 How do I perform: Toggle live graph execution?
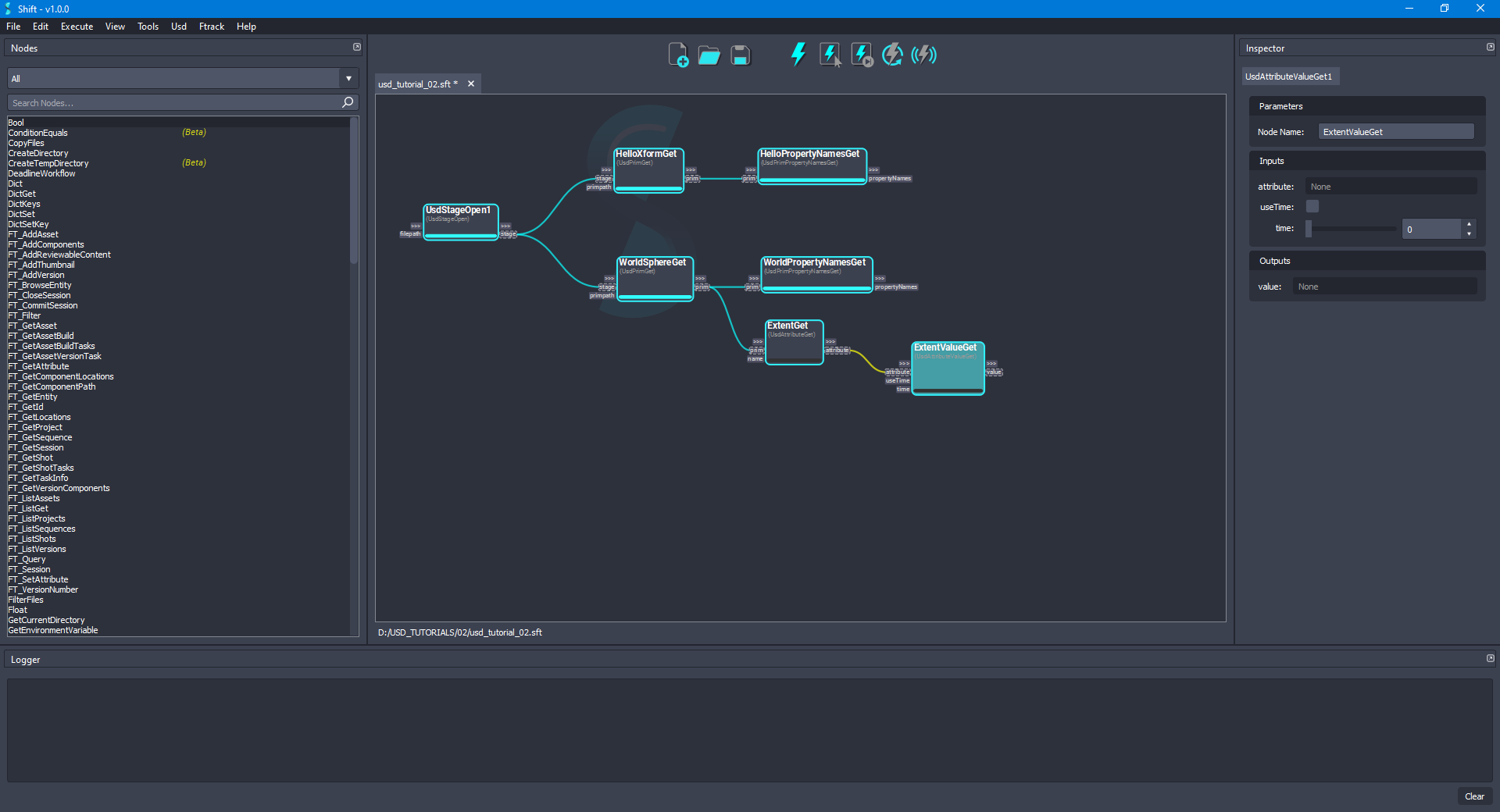pos(923,55)
